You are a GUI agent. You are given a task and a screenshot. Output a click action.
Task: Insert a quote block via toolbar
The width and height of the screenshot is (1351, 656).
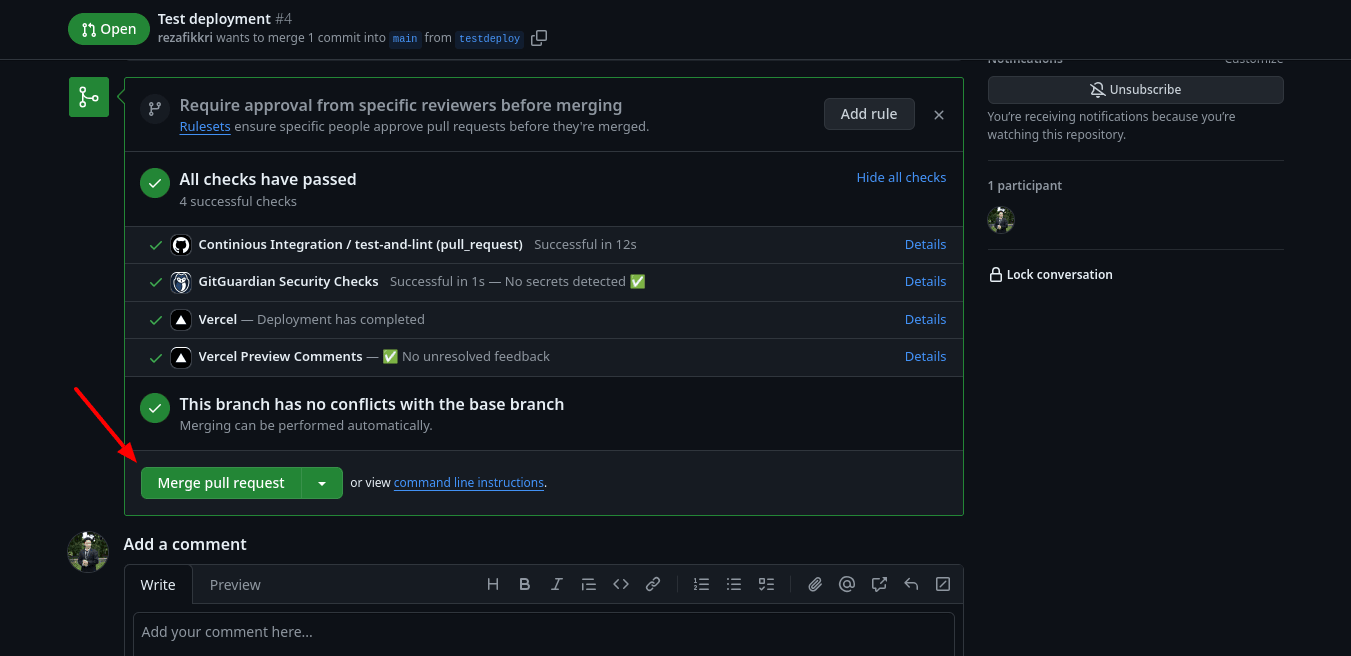click(x=589, y=584)
